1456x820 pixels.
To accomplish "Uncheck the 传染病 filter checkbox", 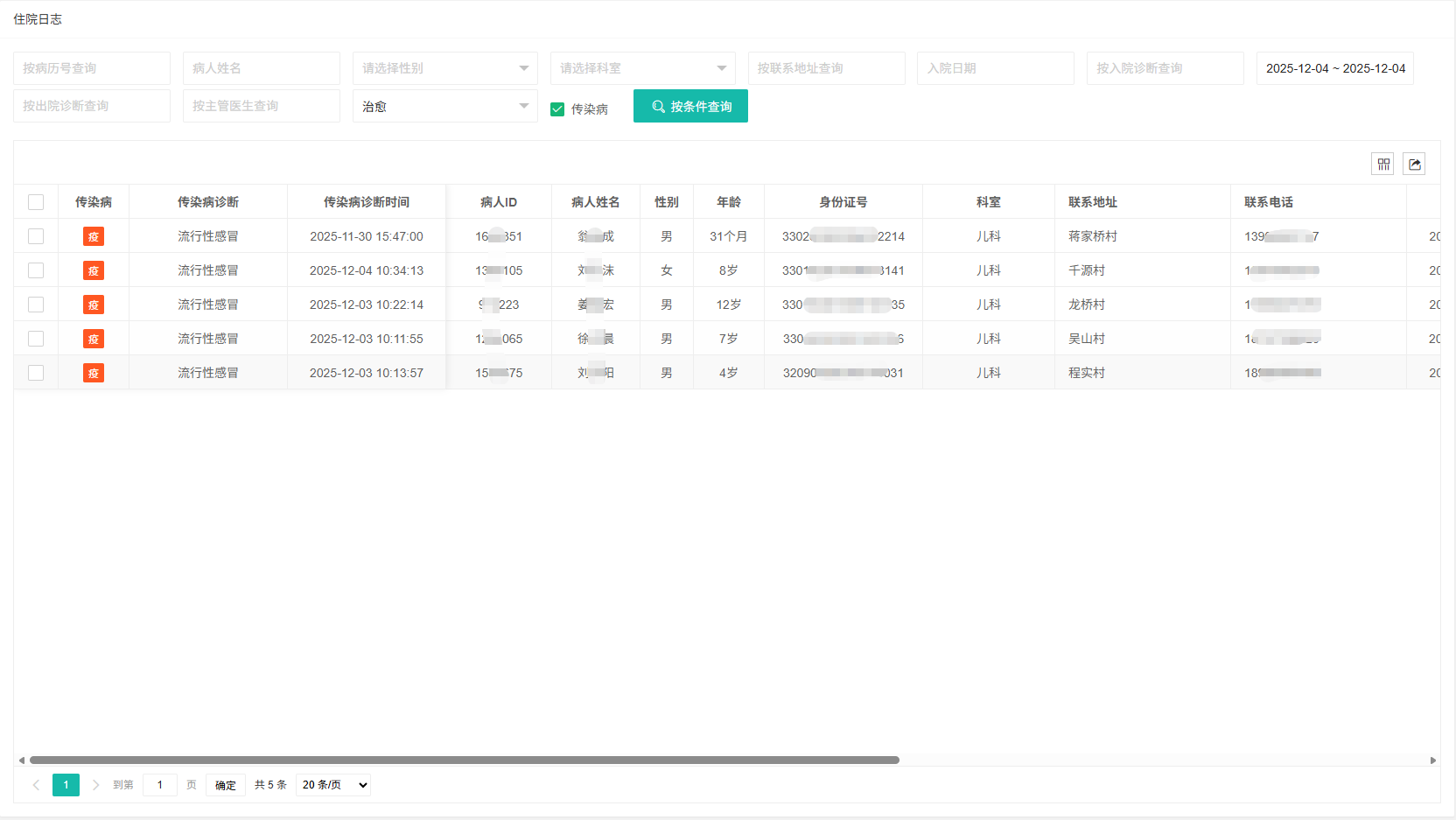I will [557, 109].
